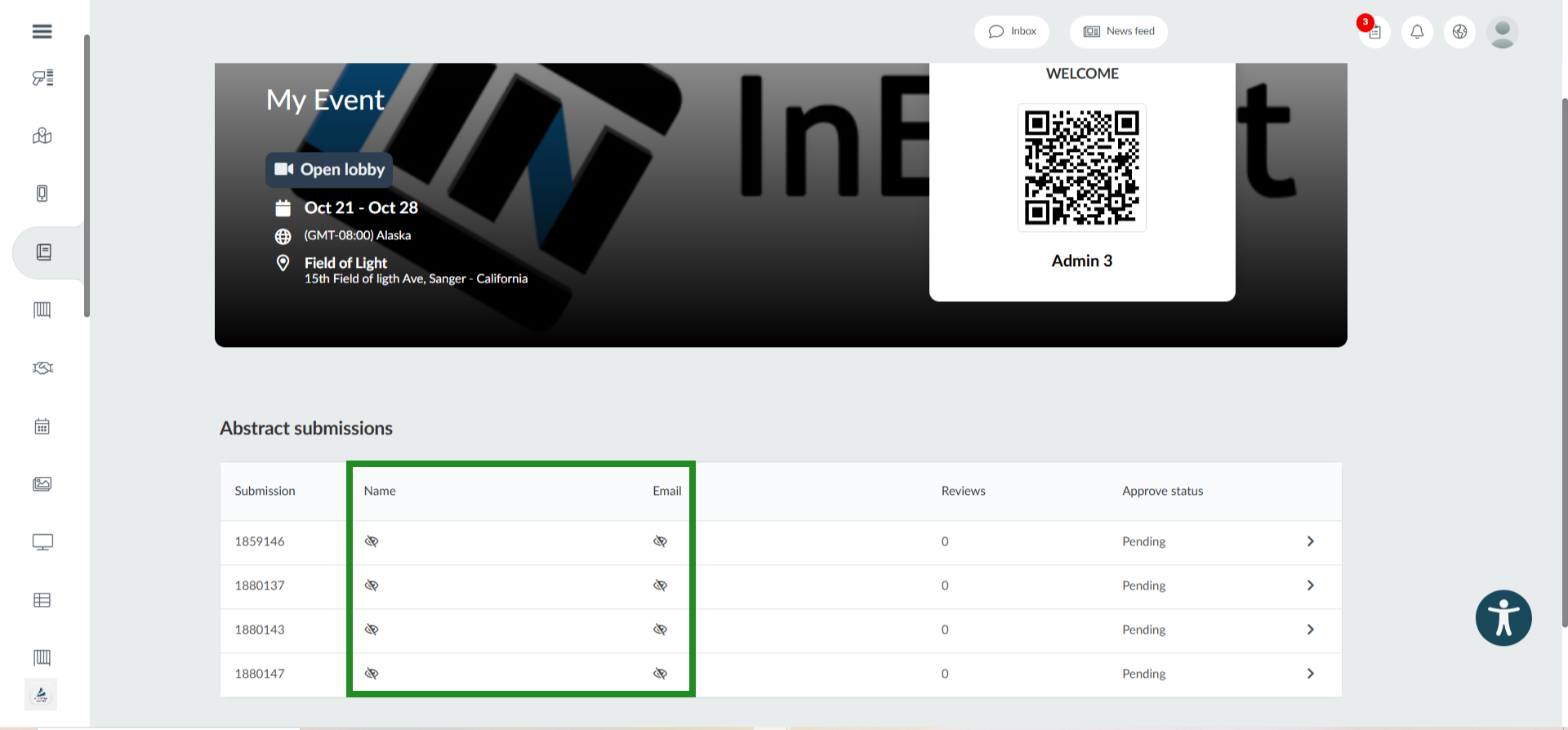1568x730 pixels.
Task: Click the (GMT-08:00) Alaska timezone text
Action: [x=358, y=235]
